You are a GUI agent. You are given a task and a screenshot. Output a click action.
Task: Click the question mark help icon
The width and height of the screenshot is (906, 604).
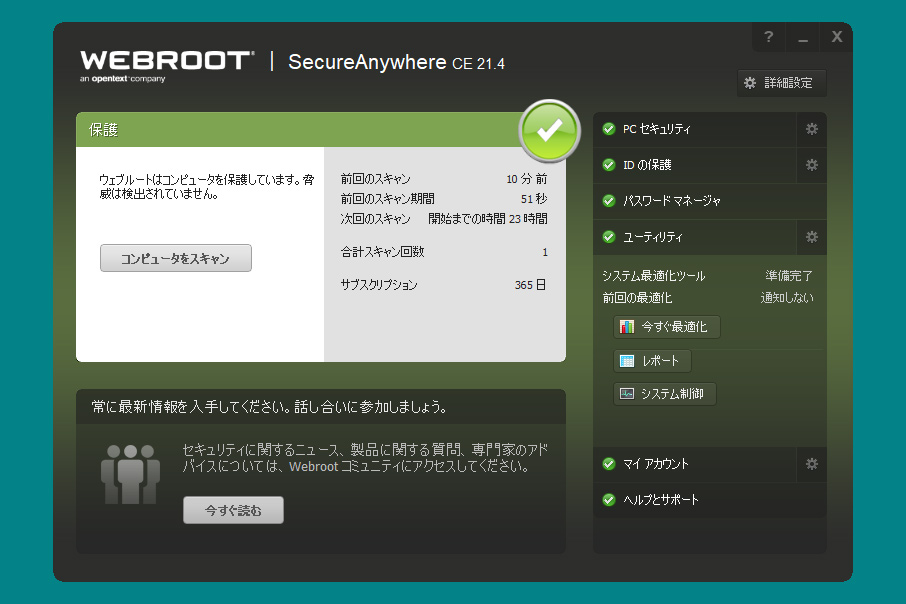768,37
